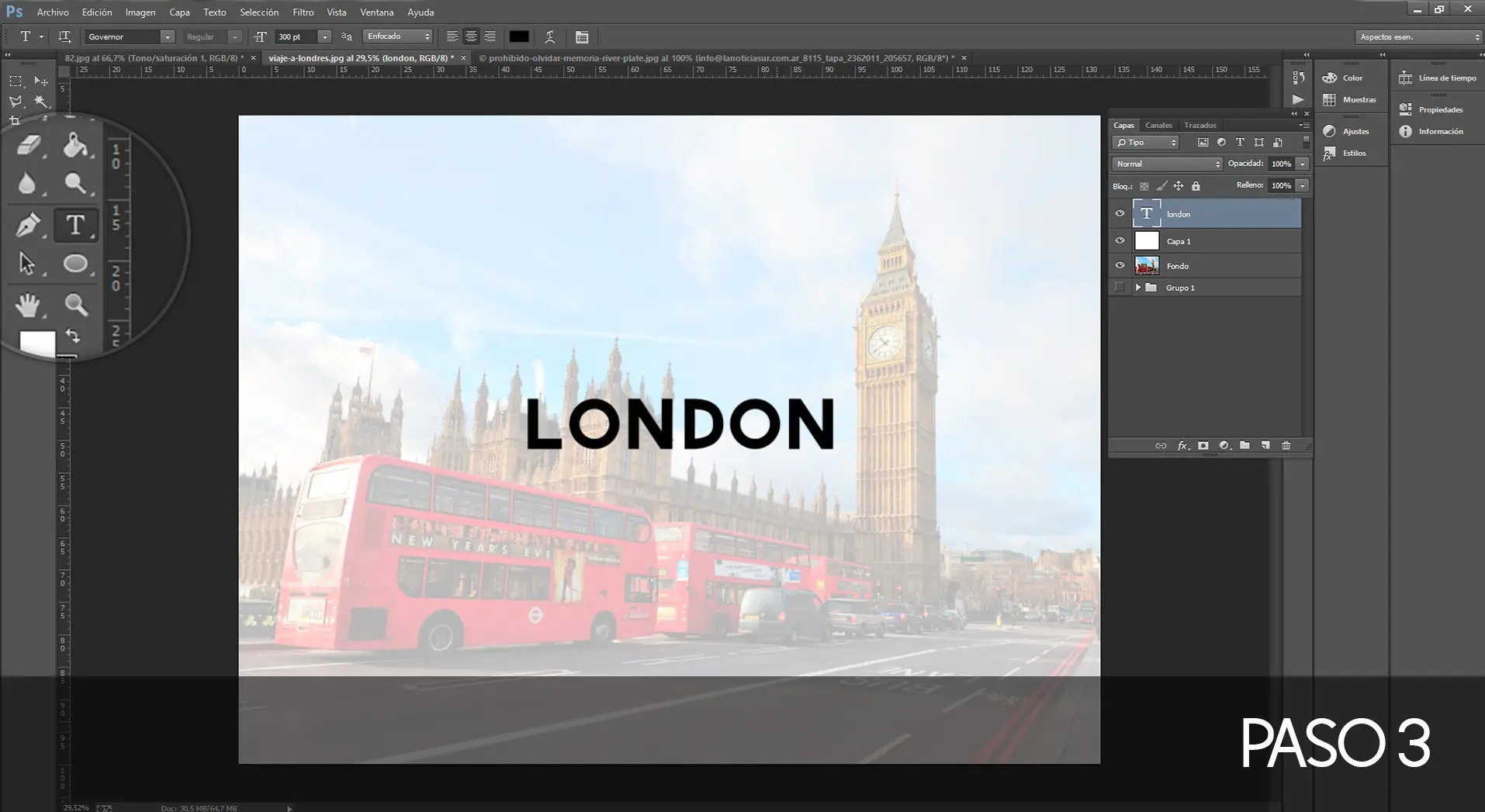Align text to the left
1485x812 pixels.
point(452,36)
